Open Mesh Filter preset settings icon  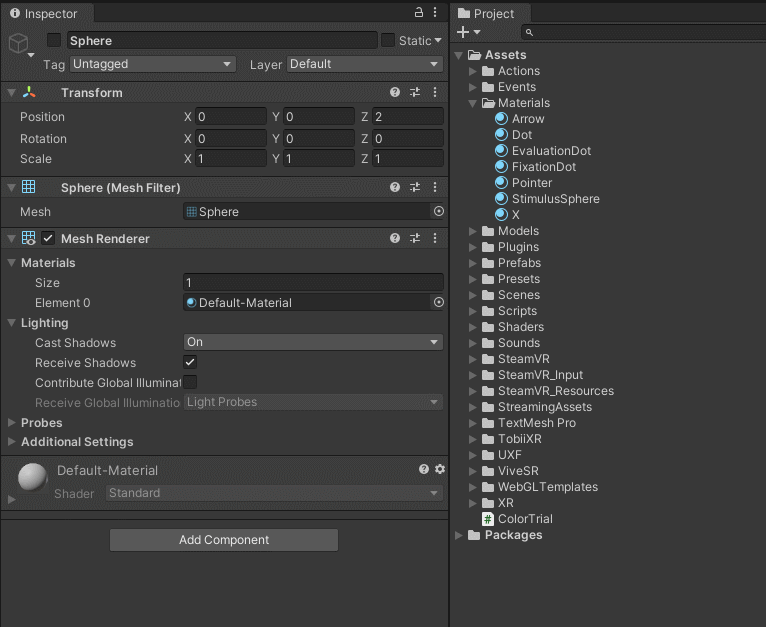coord(415,187)
